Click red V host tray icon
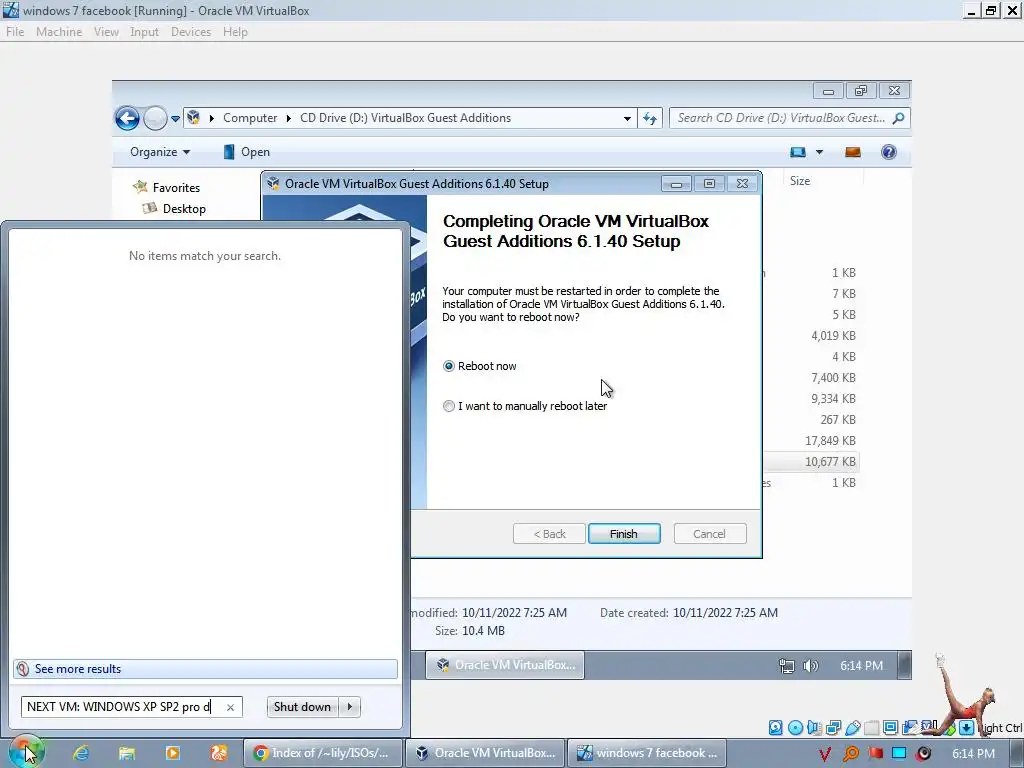The height and width of the screenshot is (768, 1024). tap(825, 754)
